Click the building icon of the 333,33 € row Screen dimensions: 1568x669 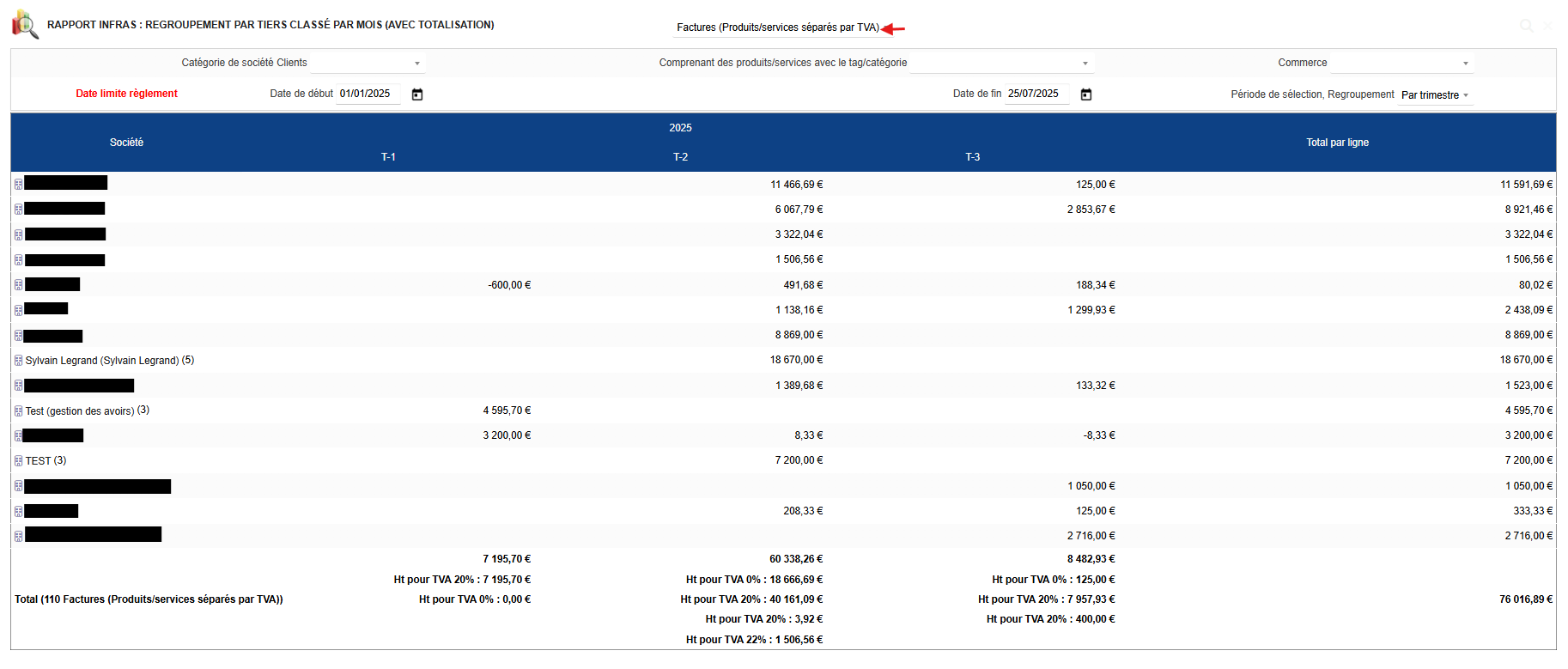(18, 511)
